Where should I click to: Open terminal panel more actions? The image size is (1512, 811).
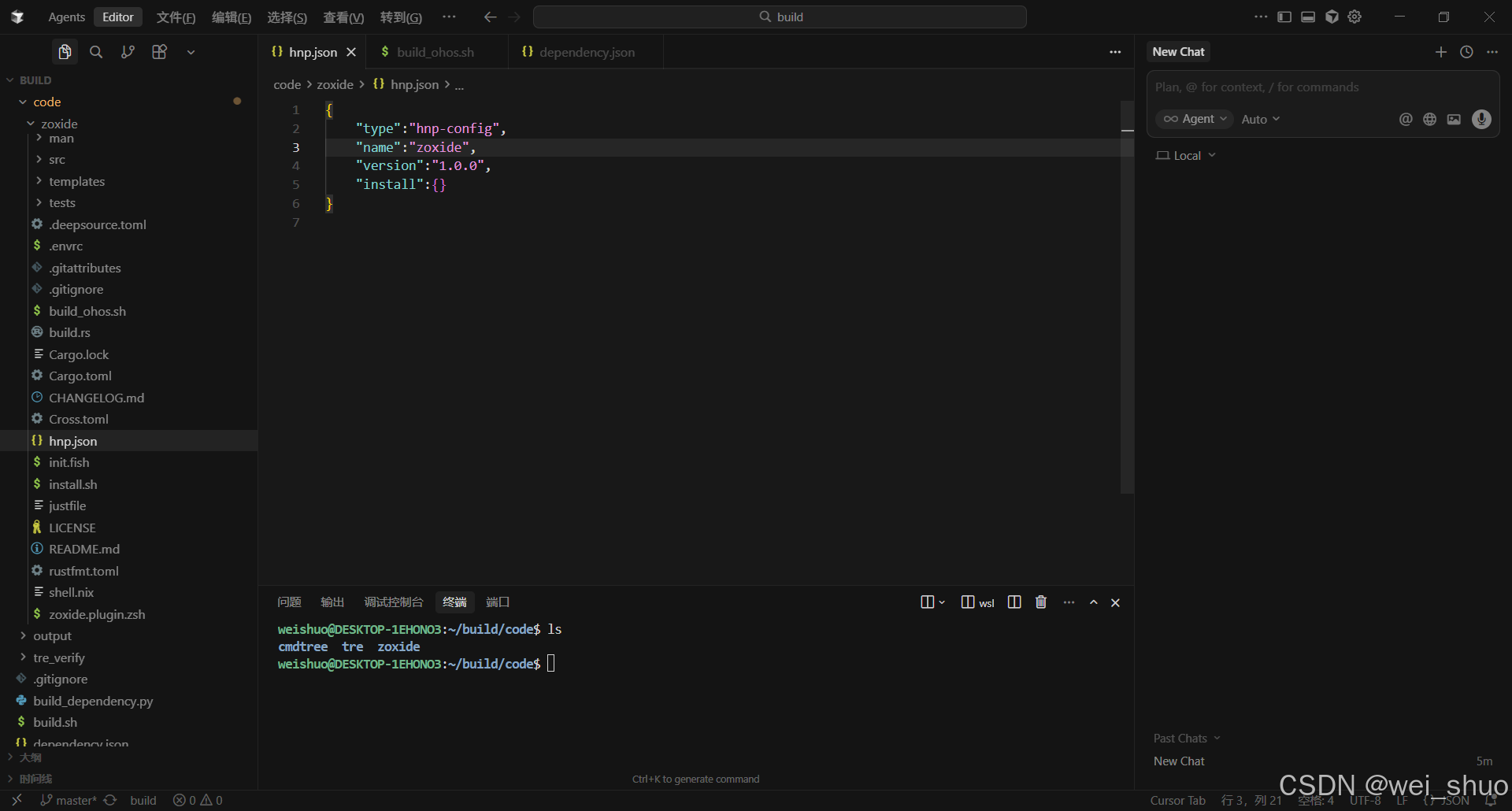pos(1069,602)
